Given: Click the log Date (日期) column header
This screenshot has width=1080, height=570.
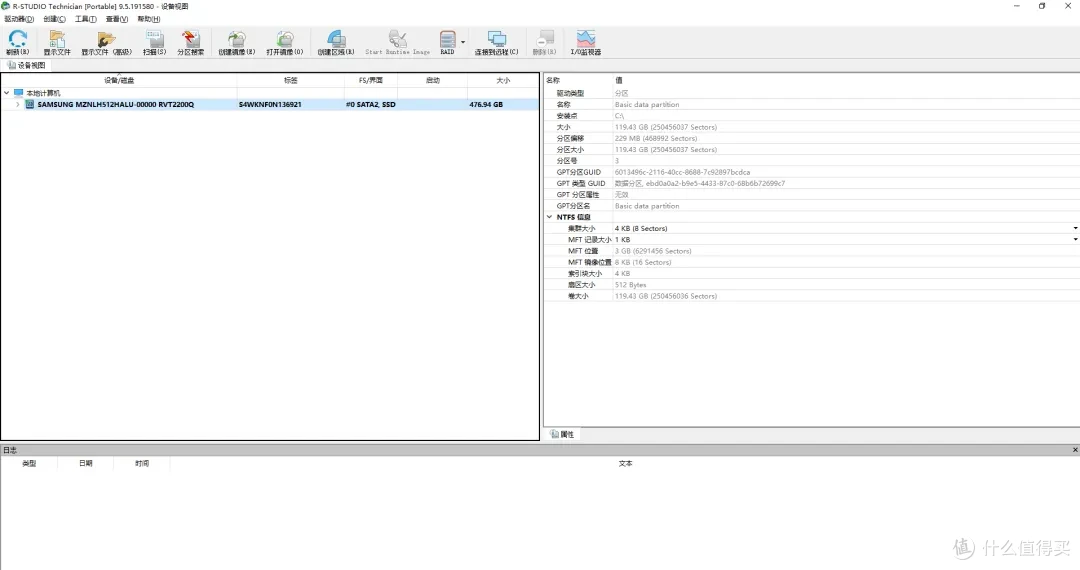Looking at the screenshot, I should (x=85, y=464).
